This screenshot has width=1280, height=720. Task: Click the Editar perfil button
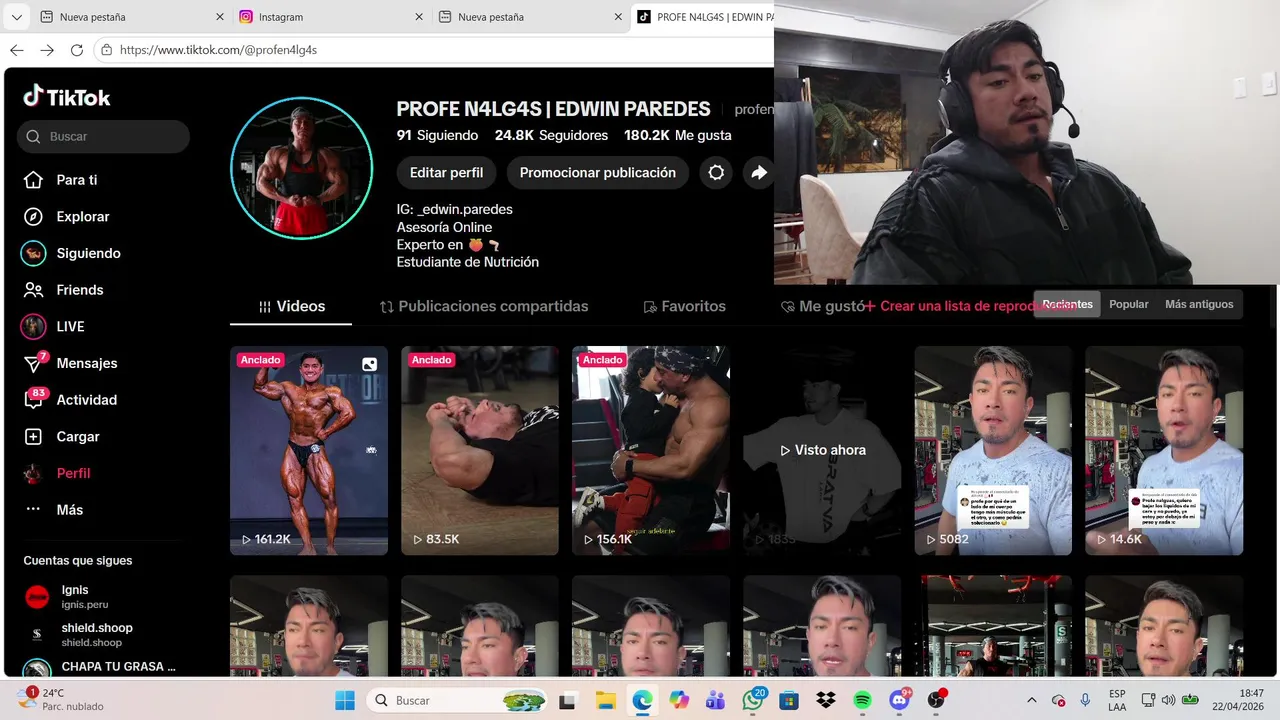(x=446, y=173)
